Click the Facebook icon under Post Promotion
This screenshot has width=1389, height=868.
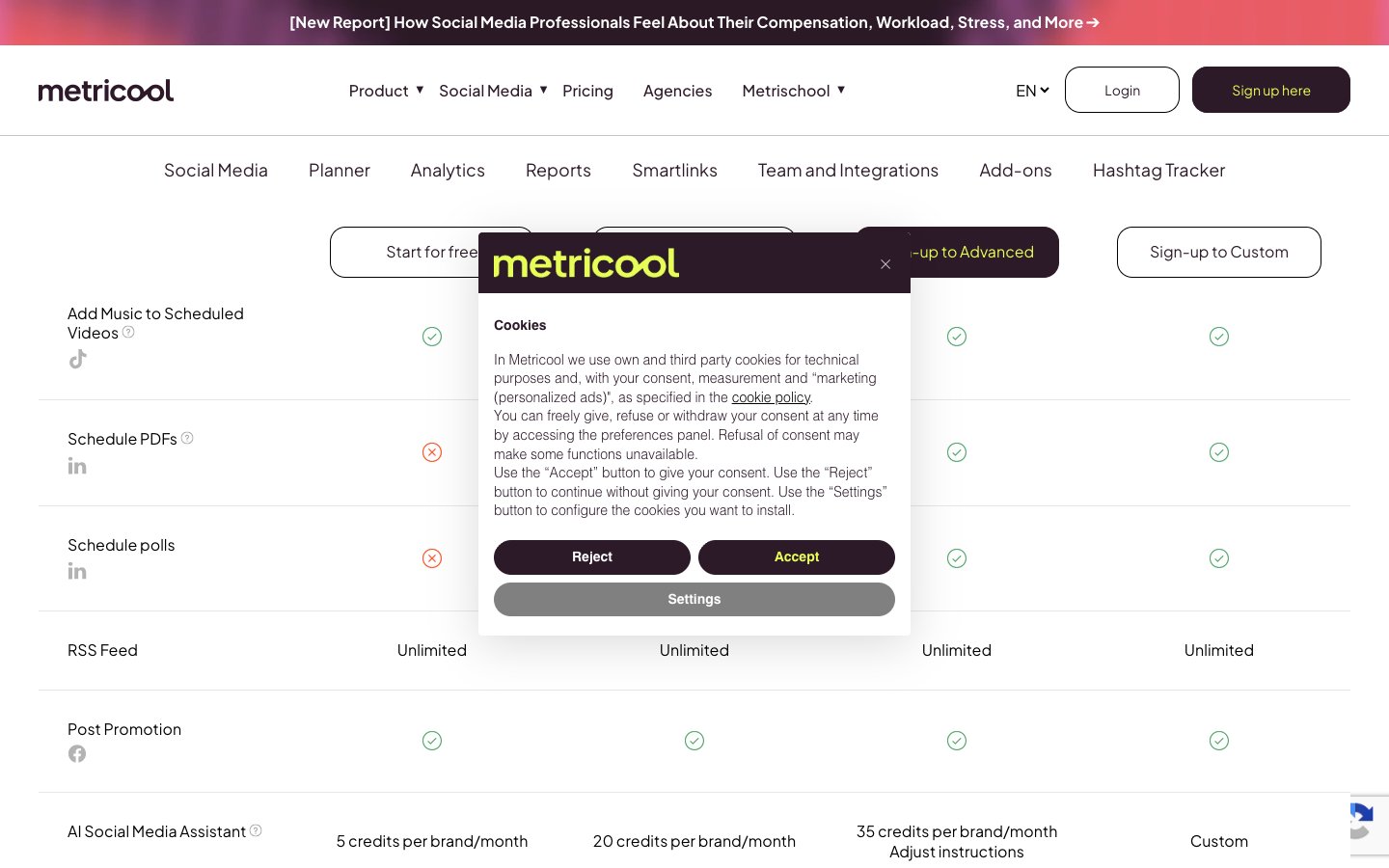point(77,754)
